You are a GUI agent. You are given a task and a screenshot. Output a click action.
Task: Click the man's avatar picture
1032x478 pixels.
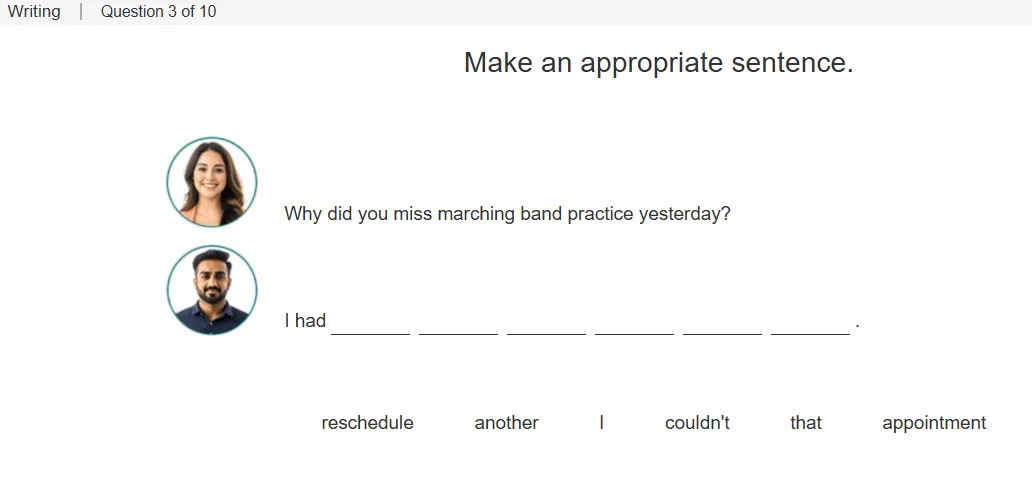212,290
